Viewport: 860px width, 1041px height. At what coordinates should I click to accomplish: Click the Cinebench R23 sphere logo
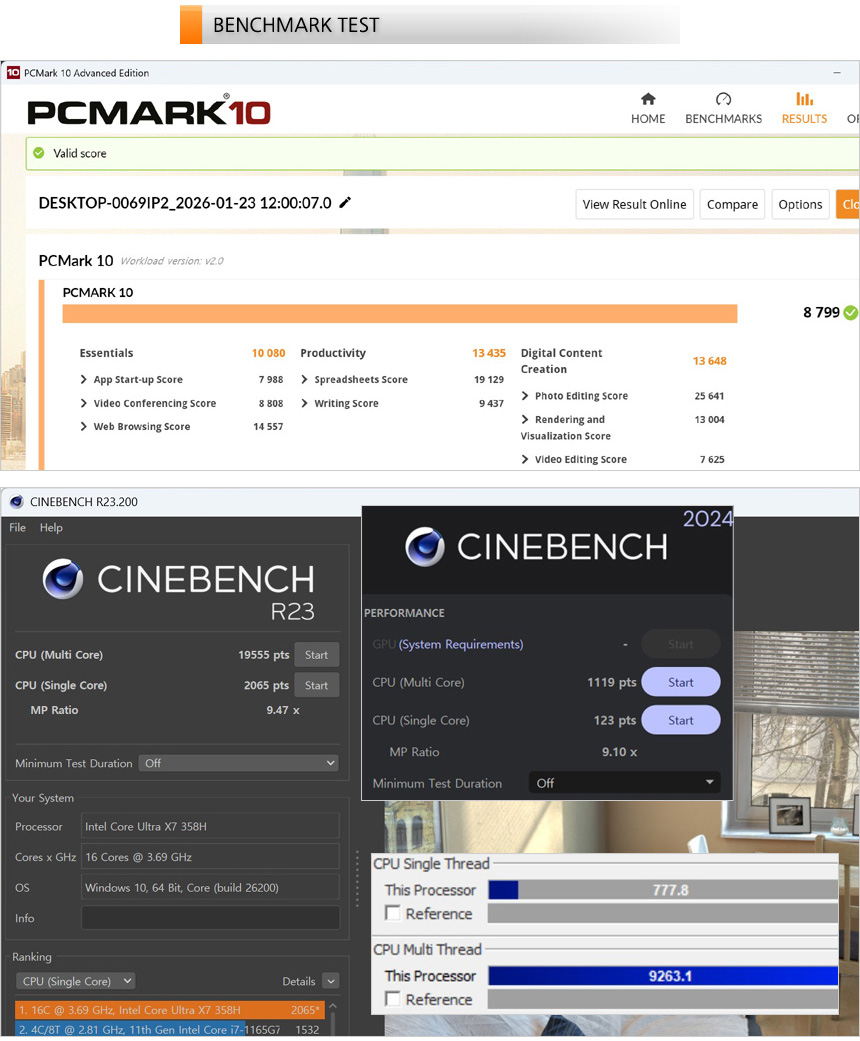click(63, 579)
